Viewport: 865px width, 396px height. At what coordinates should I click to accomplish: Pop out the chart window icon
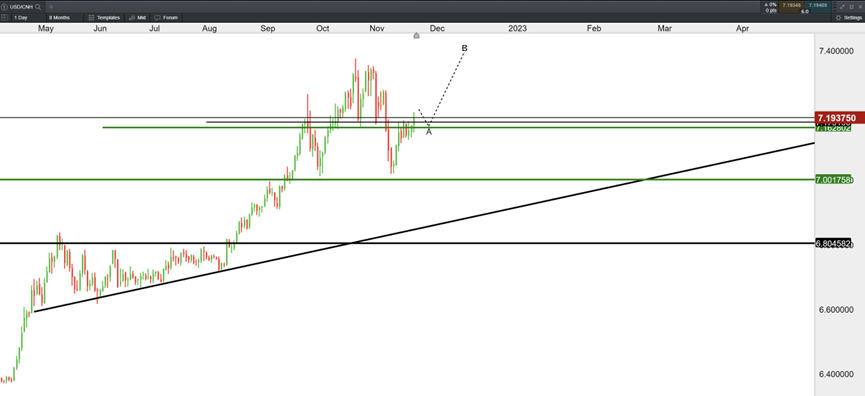[851, 7]
